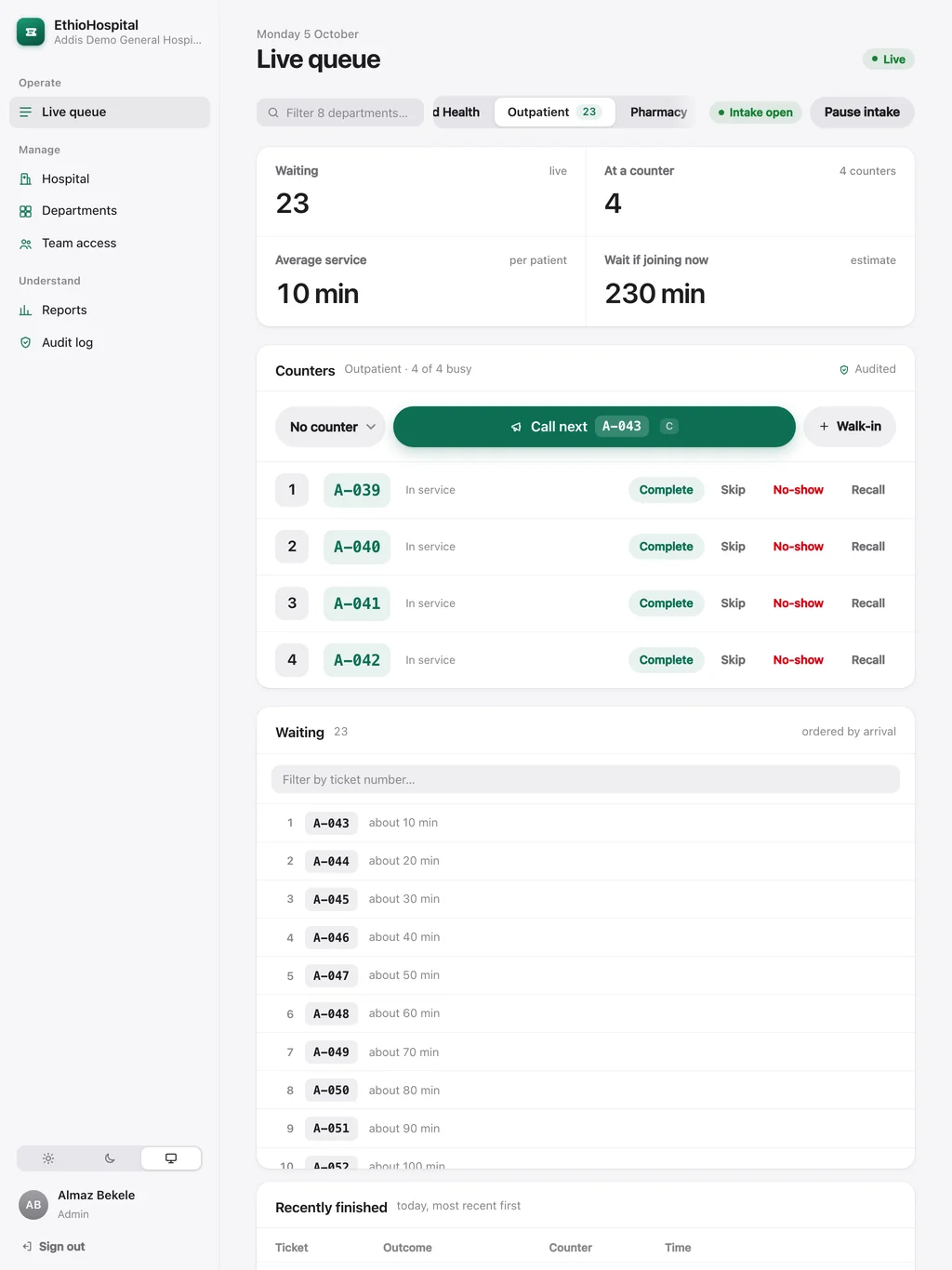952x1270 pixels.
Task: Open the Reports section
Action: [x=110, y=311]
